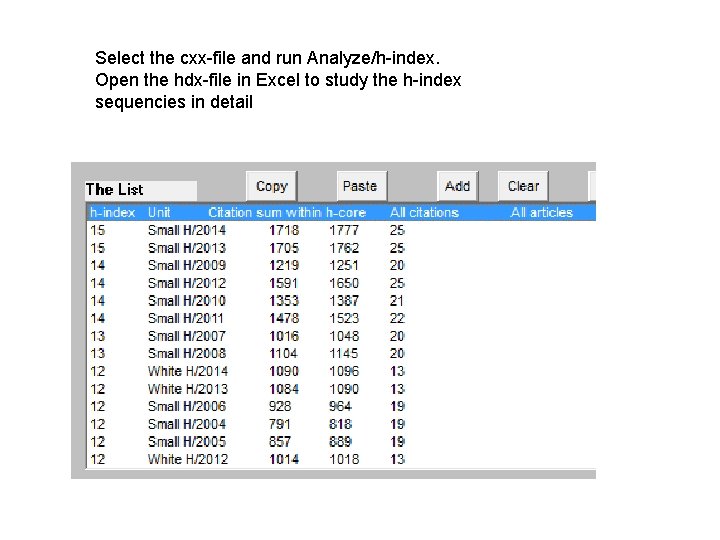Click the value 1523 in the list
The width and height of the screenshot is (720, 540).
(x=344, y=318)
